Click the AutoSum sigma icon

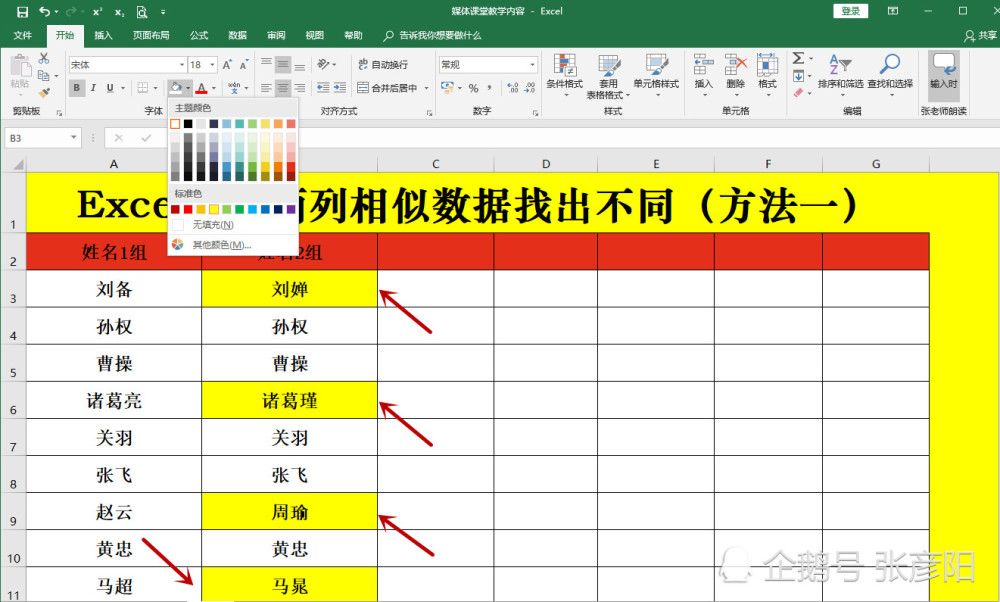pos(798,59)
